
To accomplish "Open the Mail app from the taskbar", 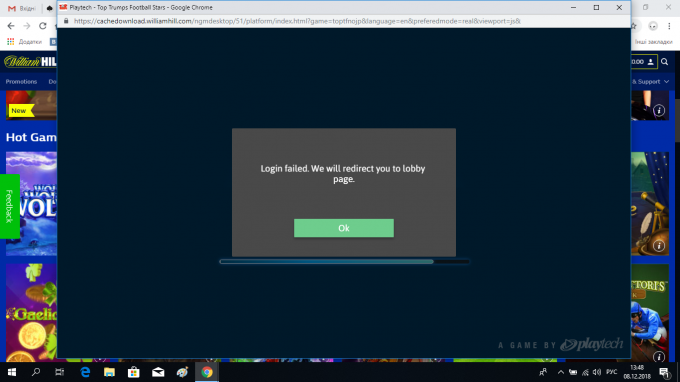I will 158,372.
